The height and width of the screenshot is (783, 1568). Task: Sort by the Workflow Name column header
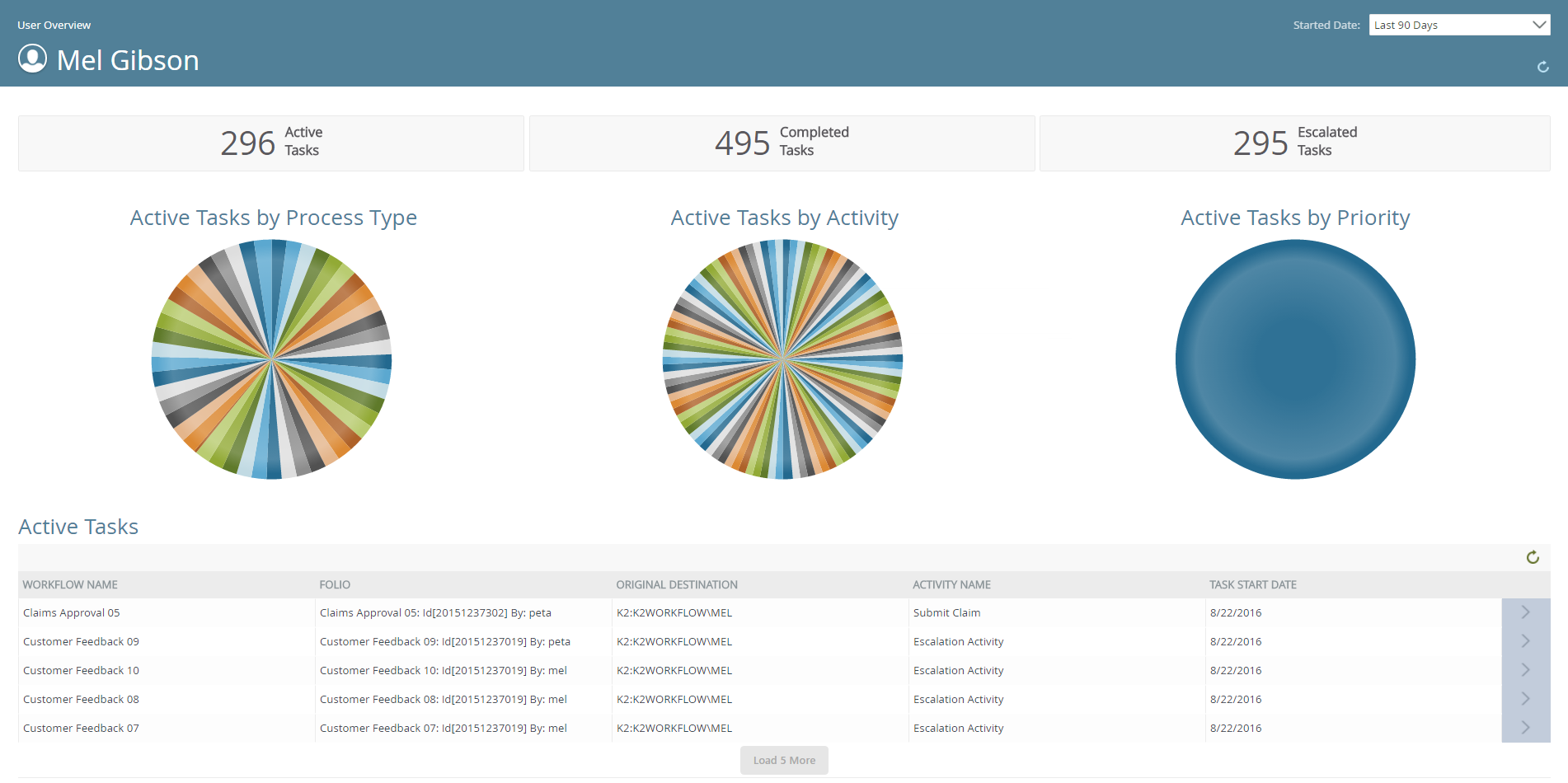click(x=70, y=584)
